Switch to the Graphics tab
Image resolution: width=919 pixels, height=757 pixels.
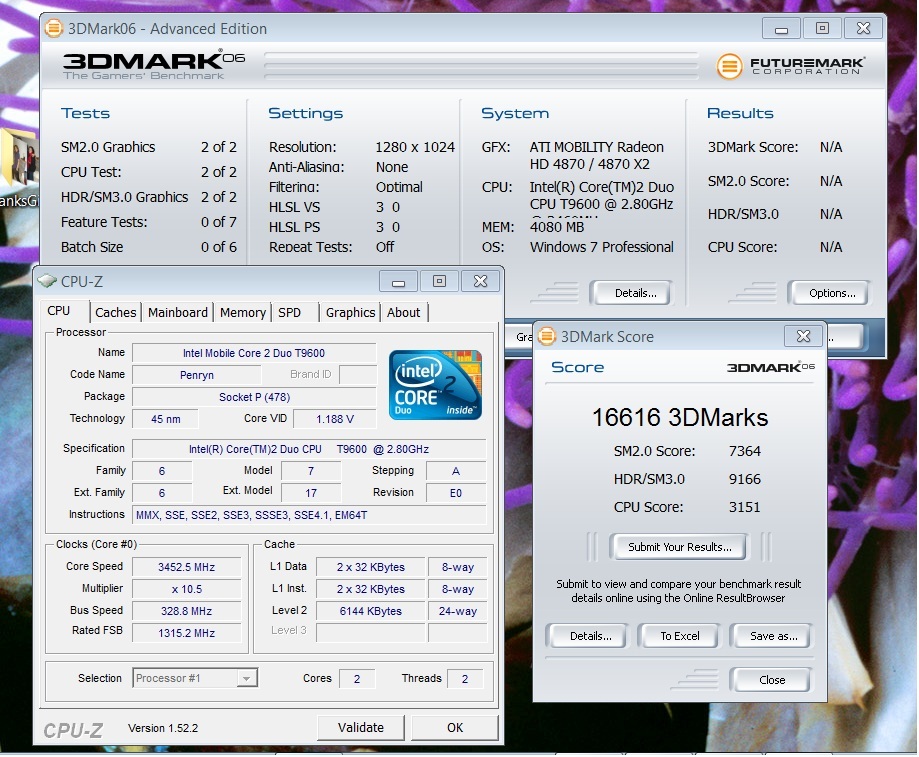point(350,313)
